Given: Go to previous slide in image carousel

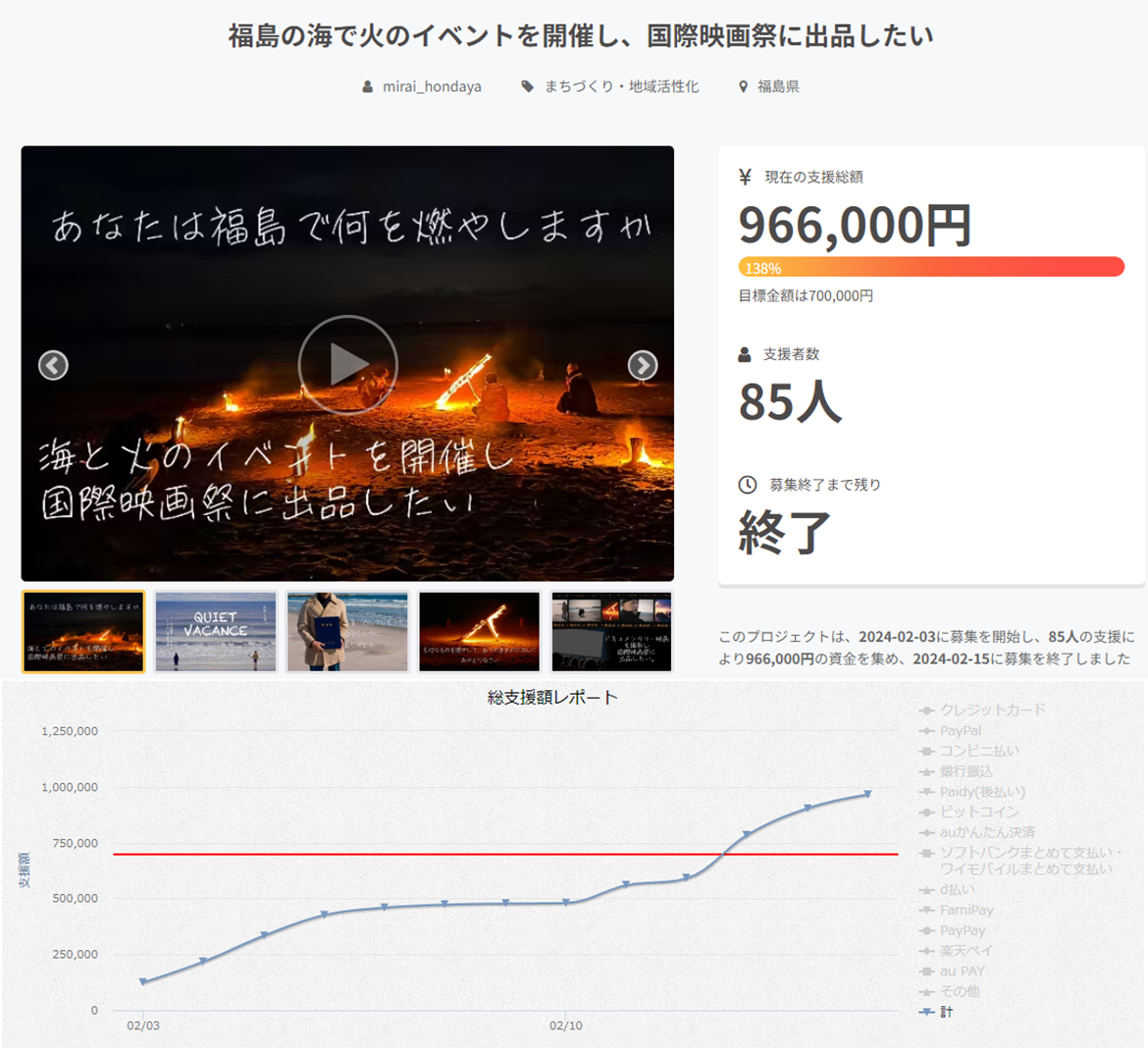Looking at the screenshot, I should pos(53,365).
